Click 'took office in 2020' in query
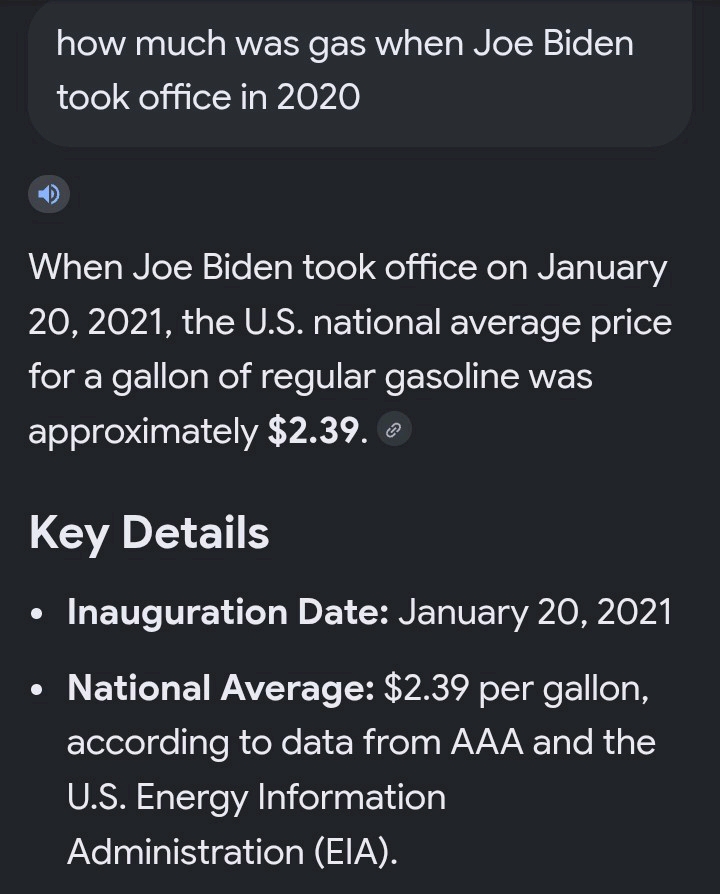This screenshot has height=894, width=720. point(208,96)
